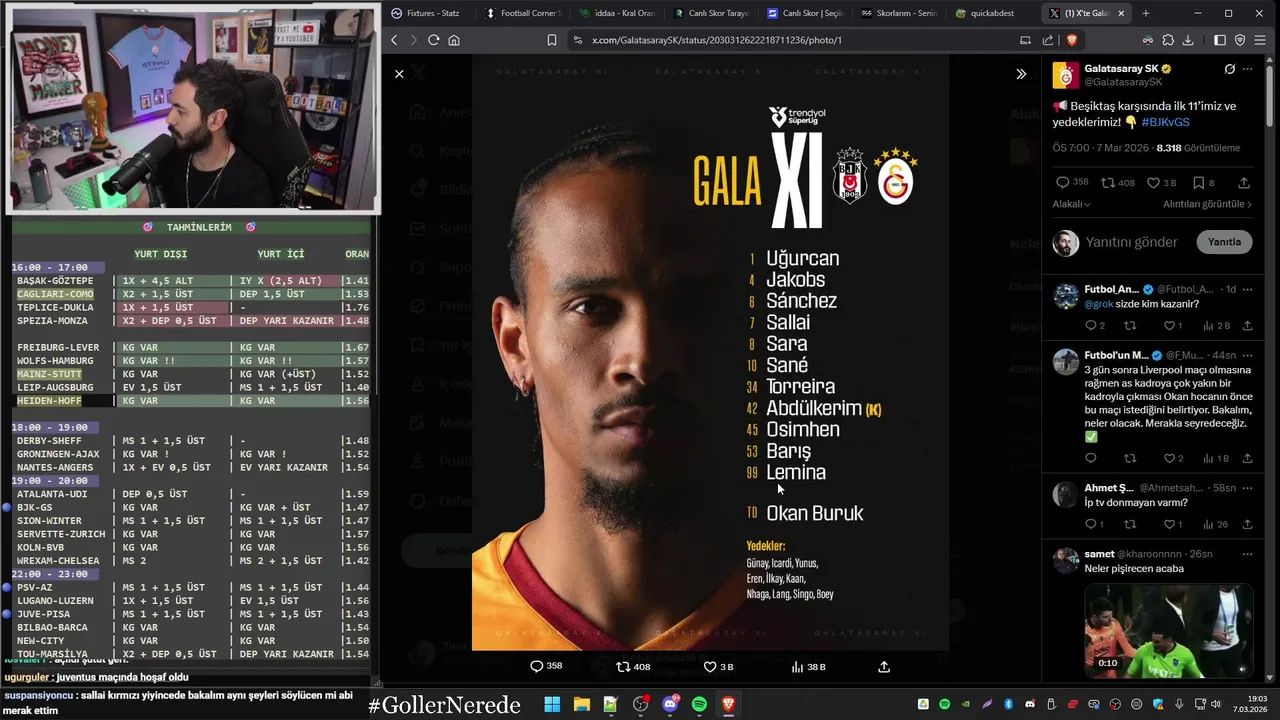
Task: Open Alıntıları görüntüle link
Action: coord(1207,204)
